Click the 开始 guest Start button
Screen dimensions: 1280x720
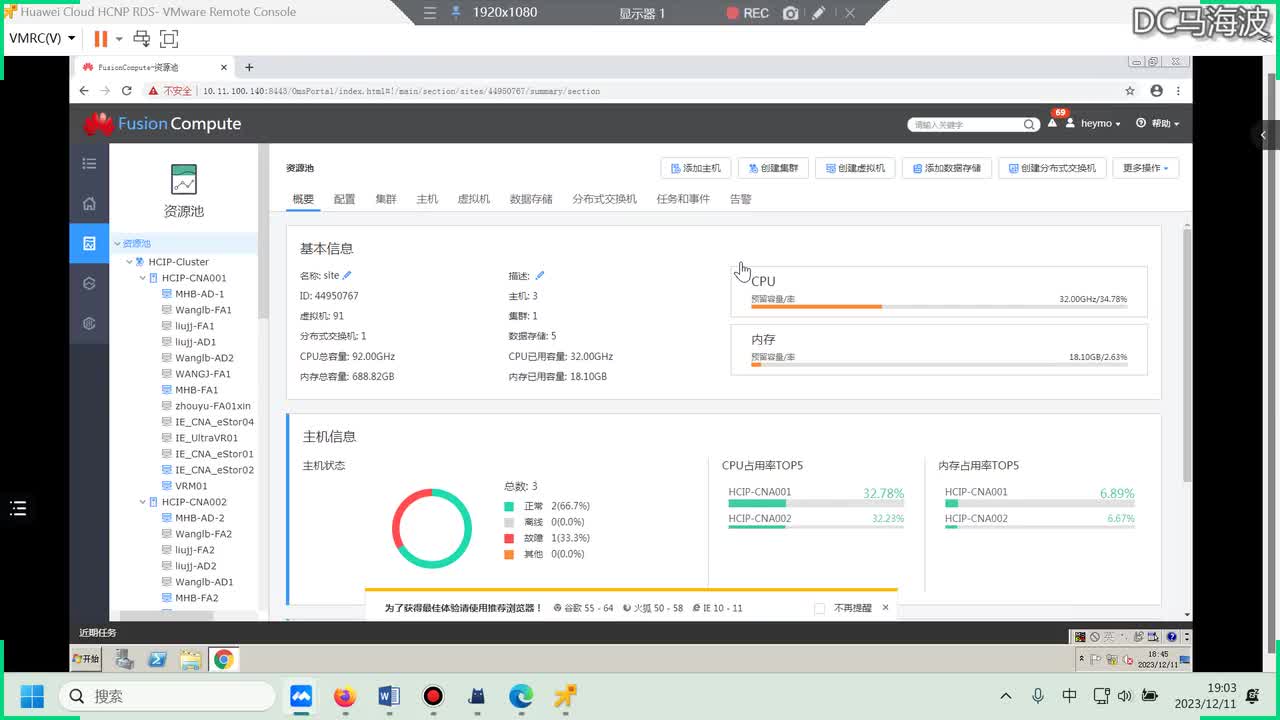pyautogui.click(x=86, y=659)
